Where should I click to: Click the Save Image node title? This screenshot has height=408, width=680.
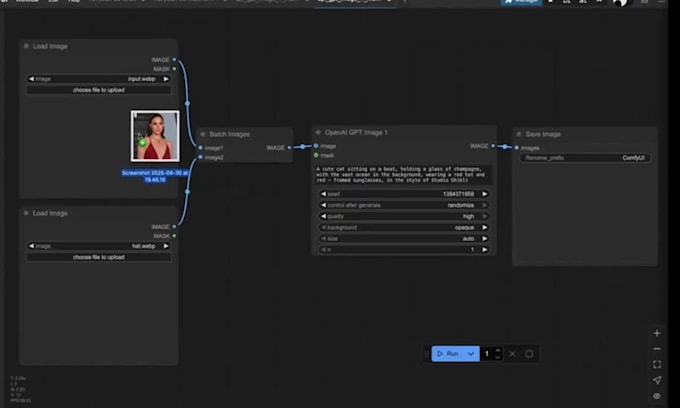(543, 134)
